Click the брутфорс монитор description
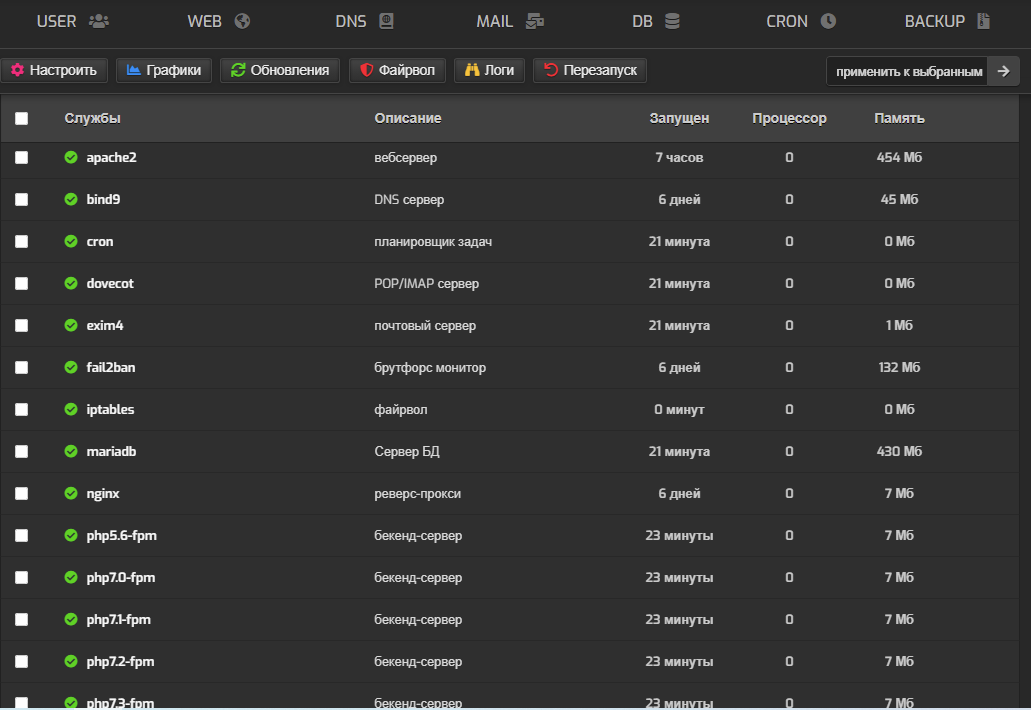The image size is (1031, 710). pos(430,367)
